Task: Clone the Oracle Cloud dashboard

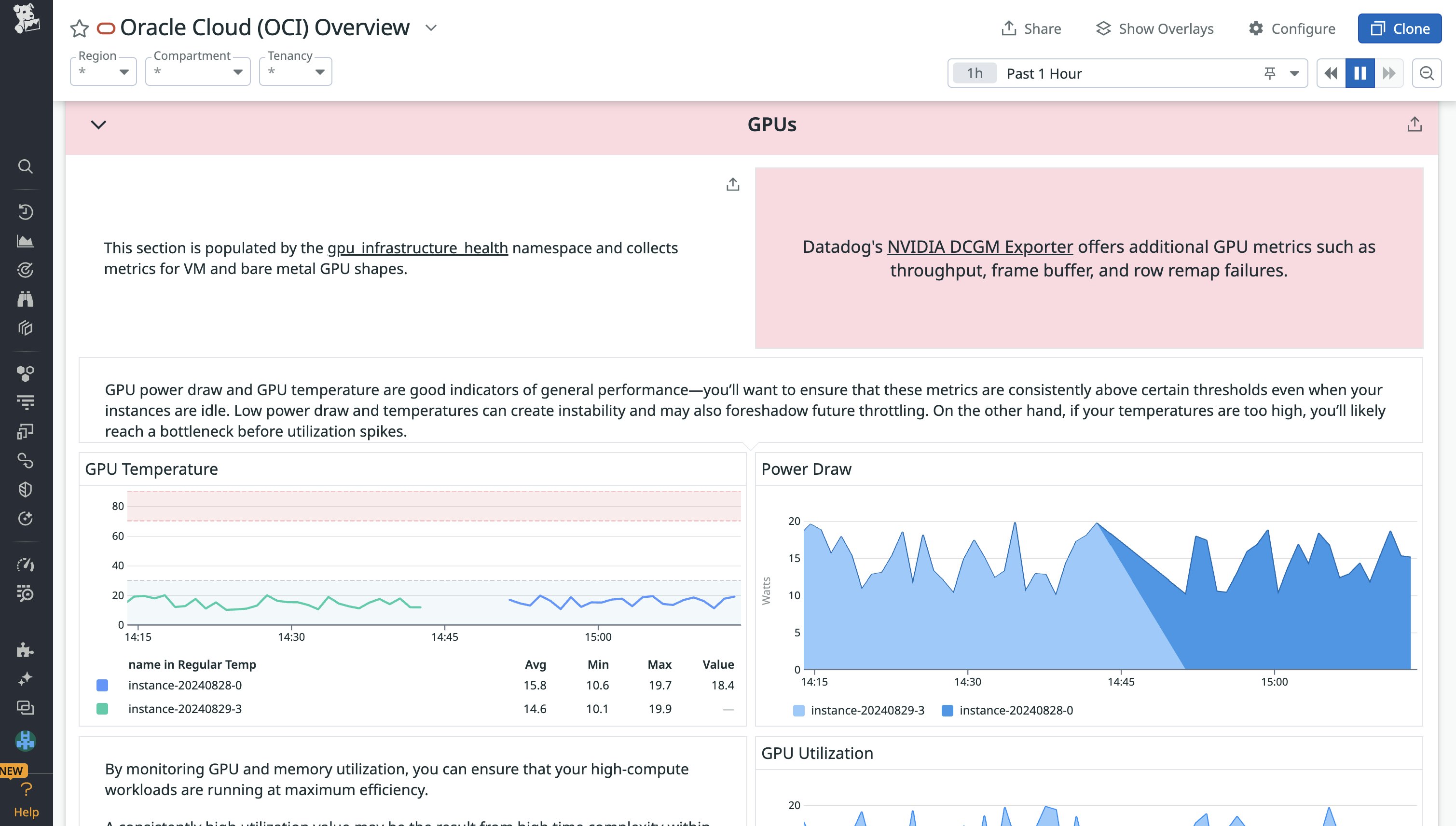Action: click(x=1399, y=28)
